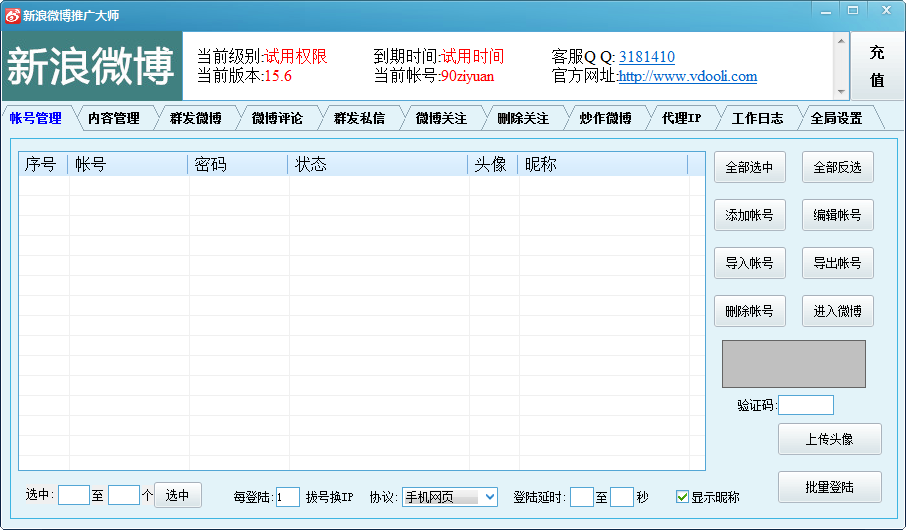Click the Sina Weibo logo icon in title bar
The width and height of the screenshot is (906, 530).
(12, 16)
